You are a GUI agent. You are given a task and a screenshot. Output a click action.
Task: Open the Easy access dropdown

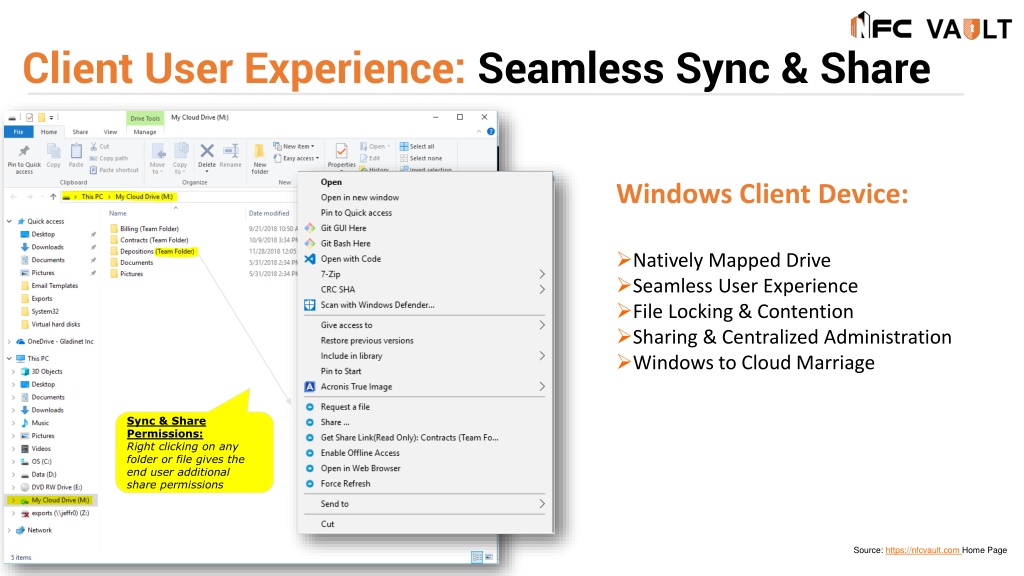coord(296,158)
